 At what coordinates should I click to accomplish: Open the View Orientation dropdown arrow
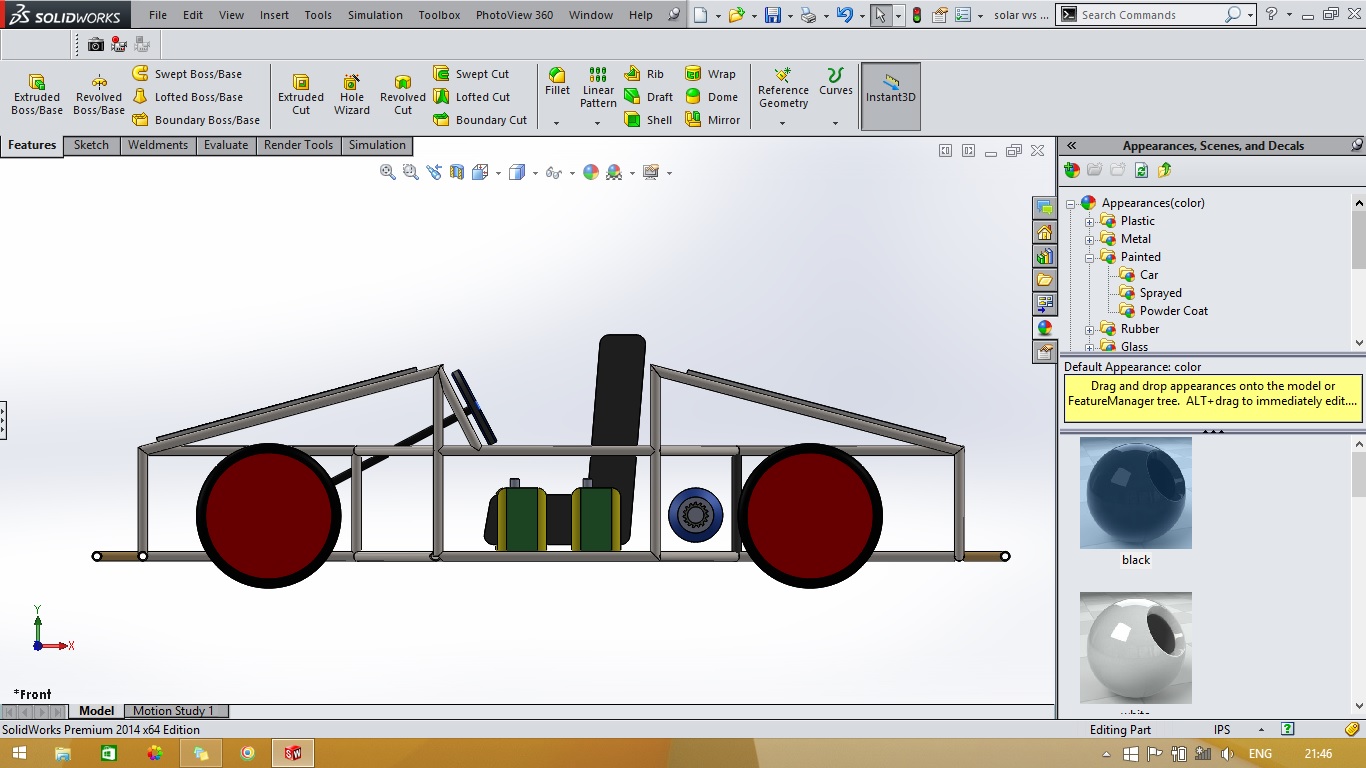[498, 173]
